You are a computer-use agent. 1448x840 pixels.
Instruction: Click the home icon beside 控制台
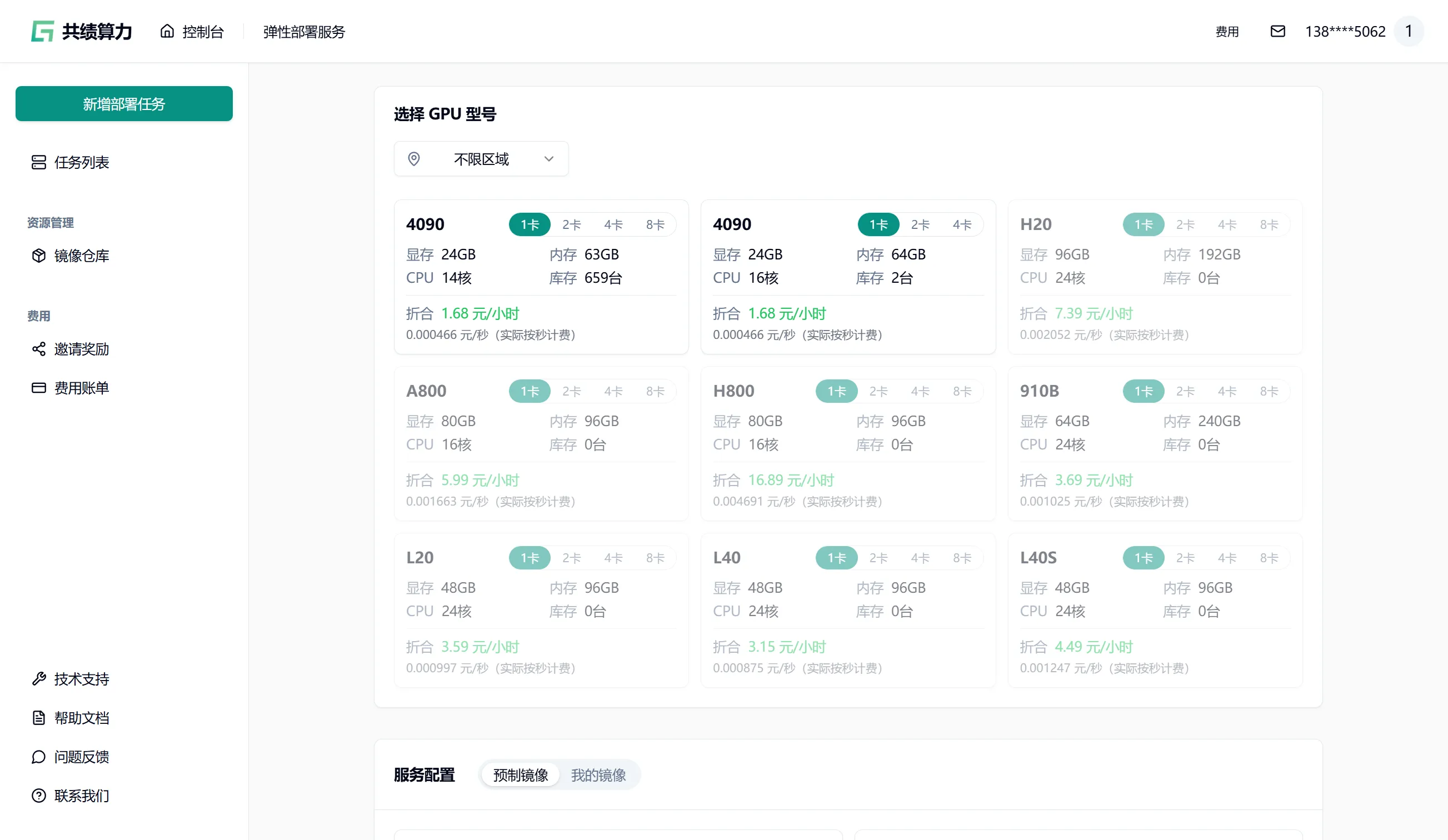point(167,31)
